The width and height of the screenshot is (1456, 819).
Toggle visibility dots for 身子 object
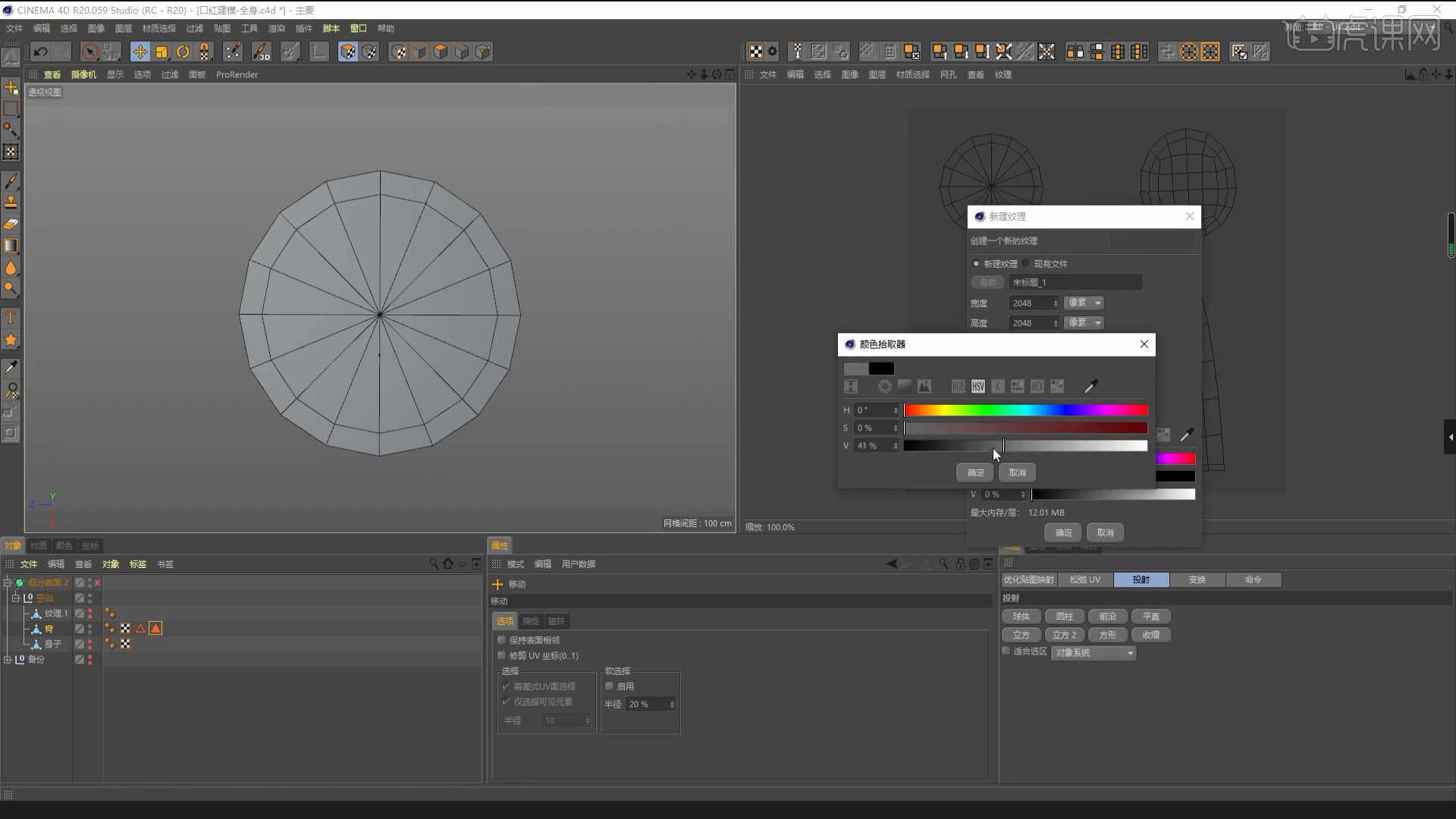(x=89, y=644)
